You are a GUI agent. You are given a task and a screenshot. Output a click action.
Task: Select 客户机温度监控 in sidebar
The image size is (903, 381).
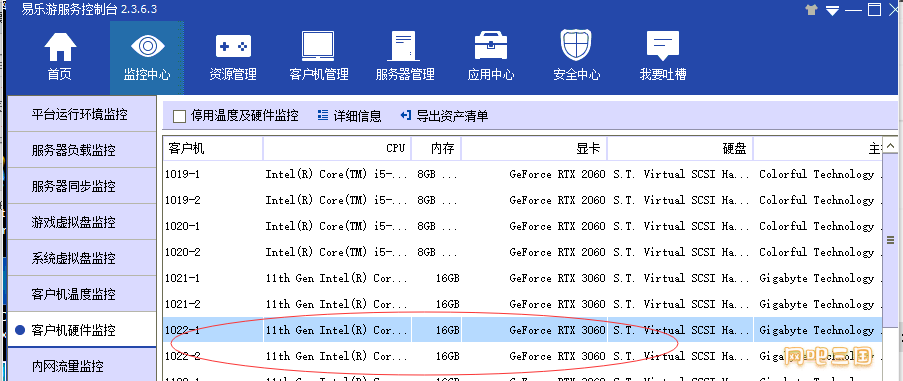pyautogui.click(x=82, y=294)
